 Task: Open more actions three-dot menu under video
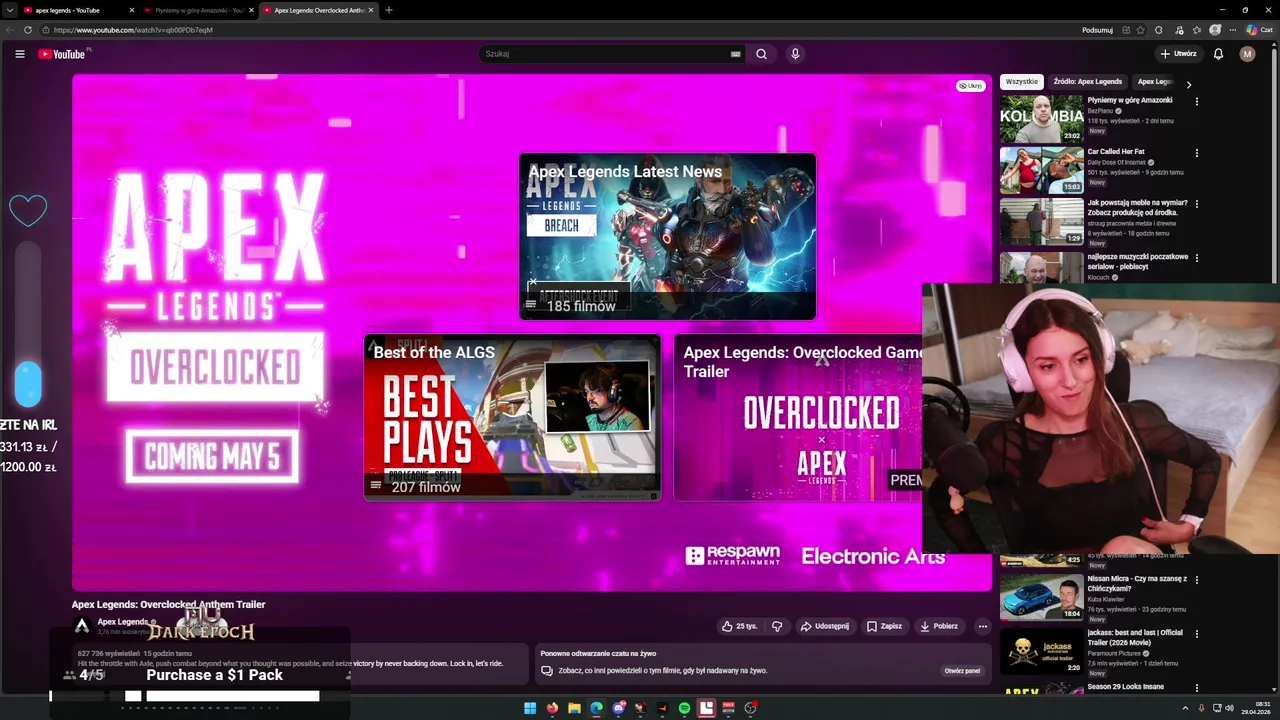click(x=982, y=626)
